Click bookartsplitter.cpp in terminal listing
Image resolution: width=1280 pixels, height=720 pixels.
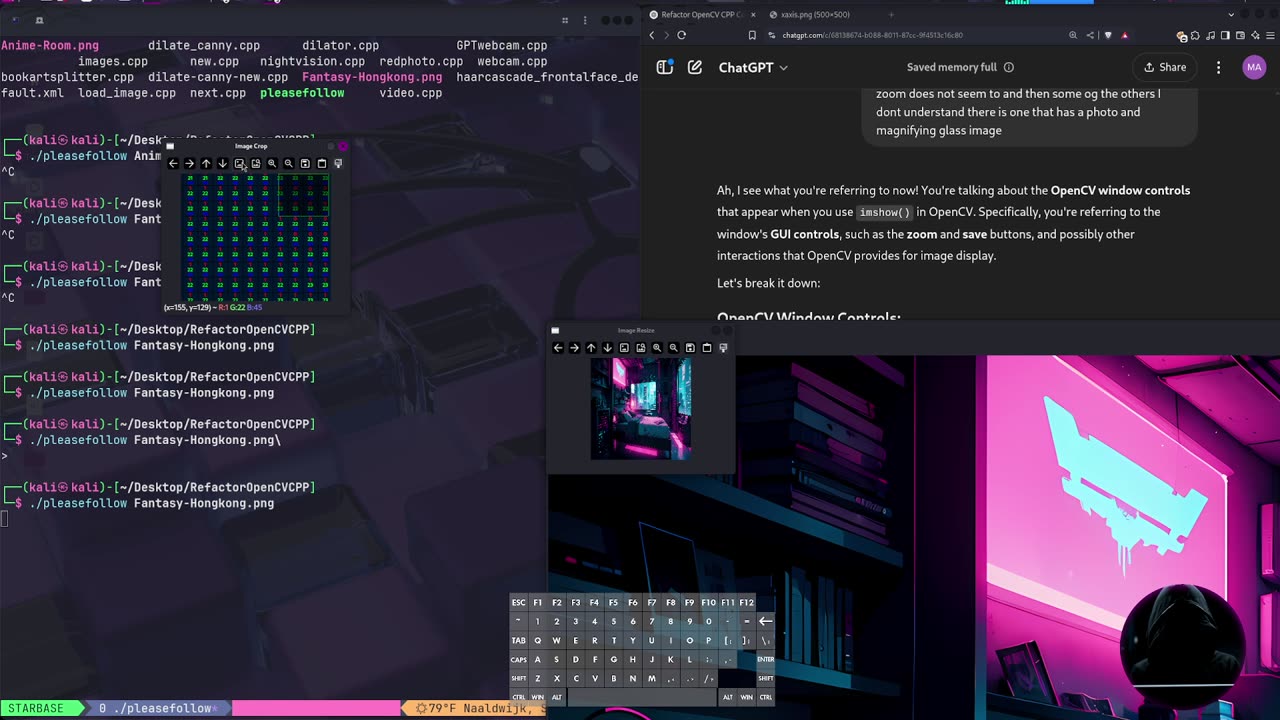[x=67, y=77]
